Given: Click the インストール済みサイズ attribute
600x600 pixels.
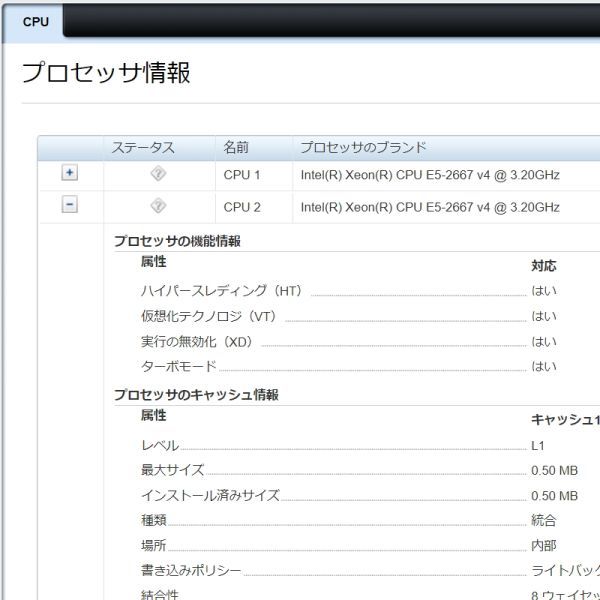Looking at the screenshot, I should pos(210,496).
